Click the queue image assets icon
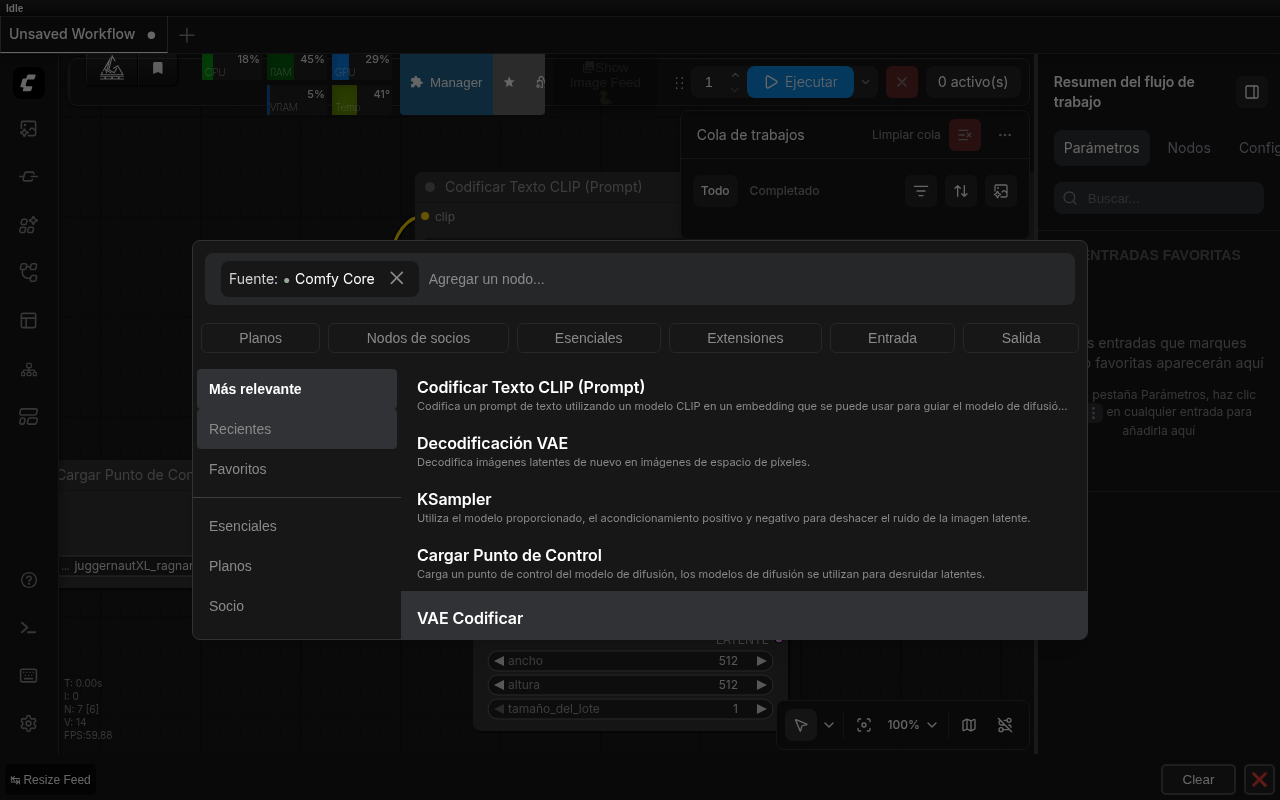1280x800 pixels. coord(1001,191)
